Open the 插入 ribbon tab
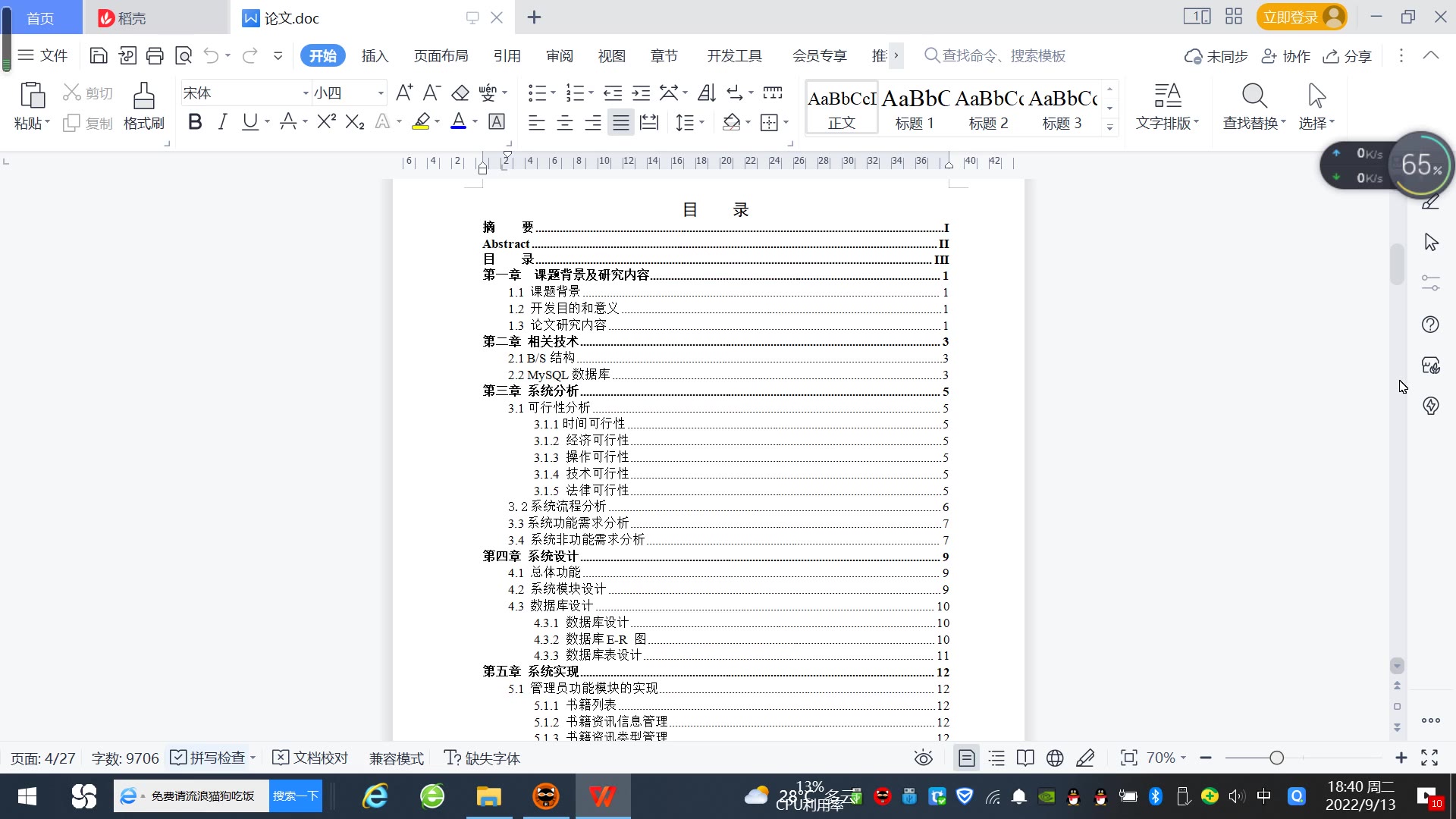 pyautogui.click(x=375, y=56)
